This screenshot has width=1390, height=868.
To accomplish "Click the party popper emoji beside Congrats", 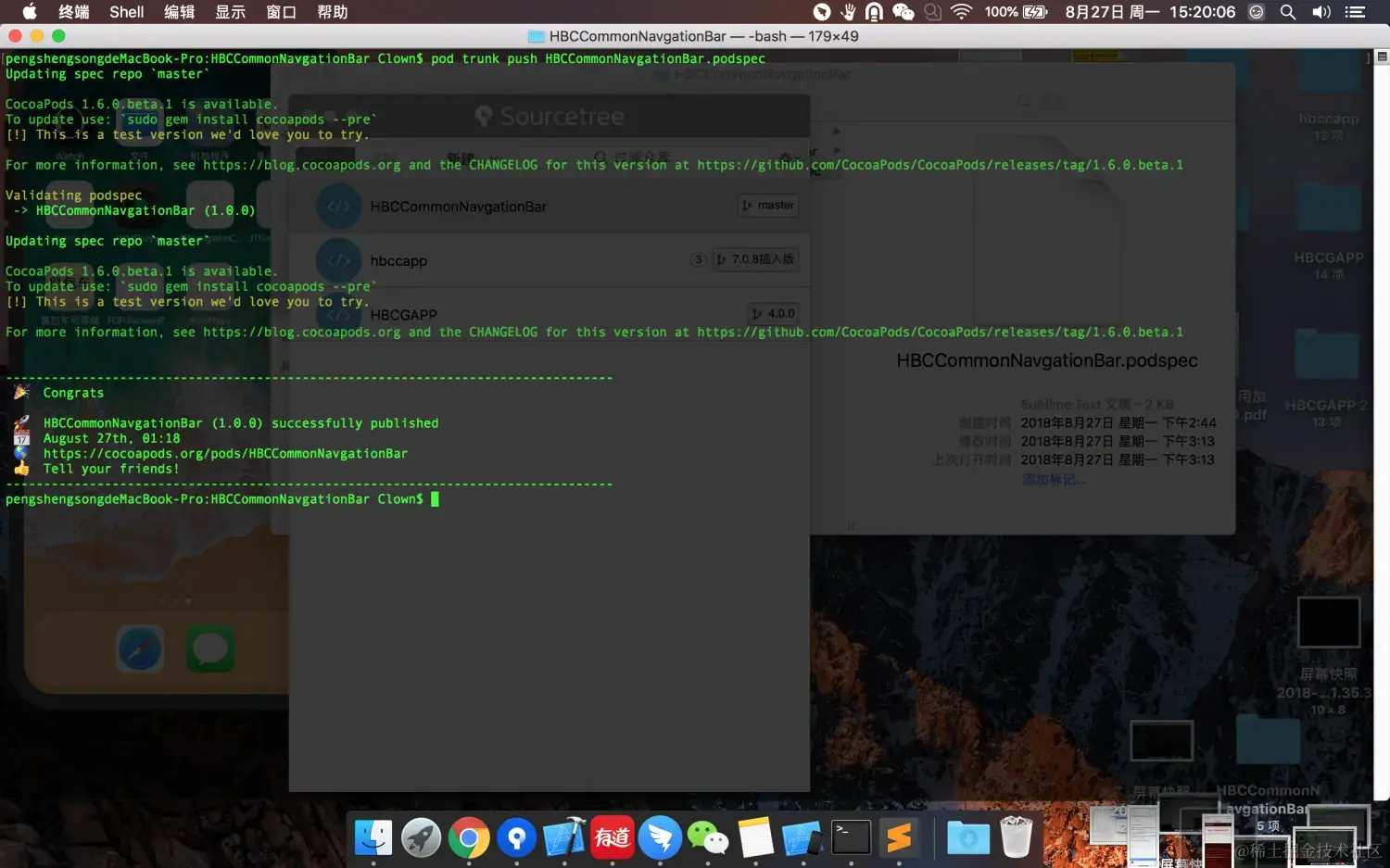I will tap(21, 392).
